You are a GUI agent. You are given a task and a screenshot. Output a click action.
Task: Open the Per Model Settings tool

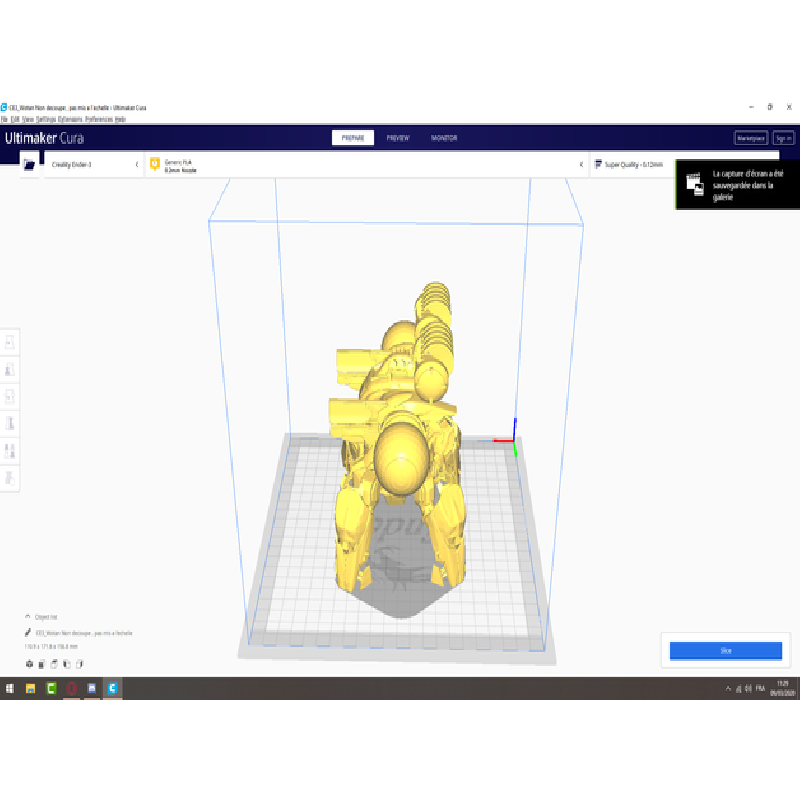pos(10,451)
